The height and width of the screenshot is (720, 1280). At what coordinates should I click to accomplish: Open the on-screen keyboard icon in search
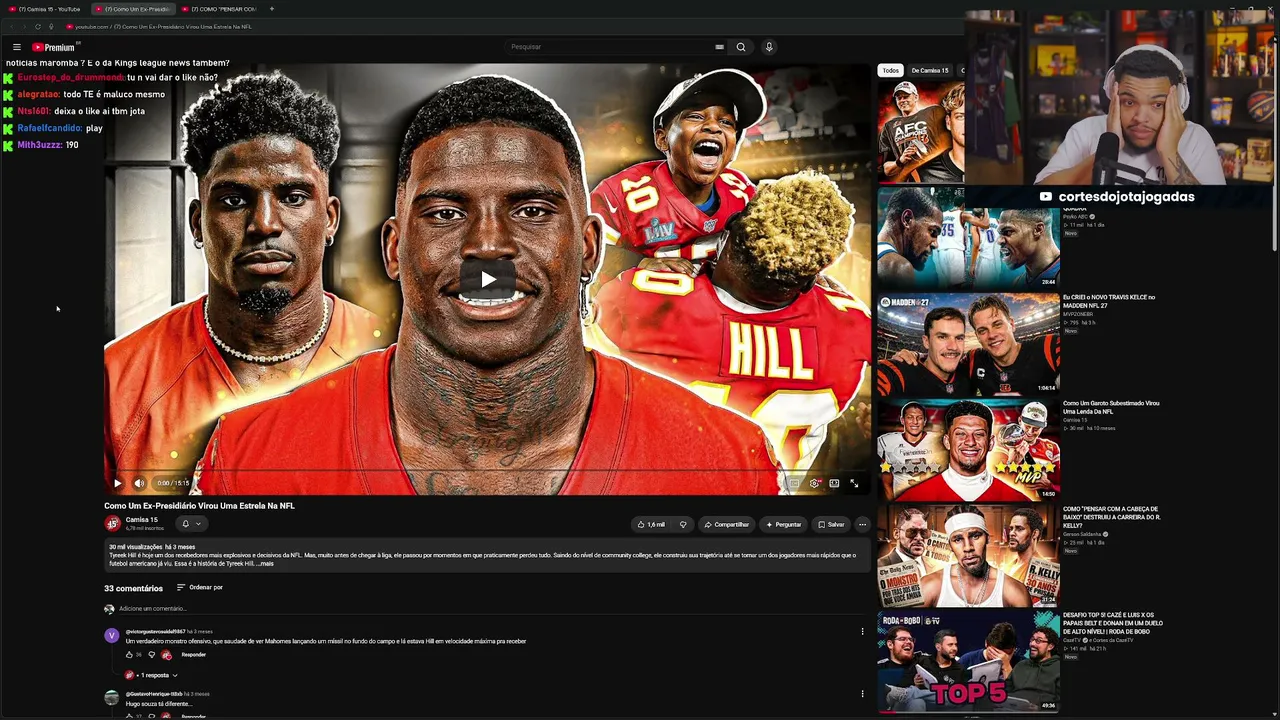coord(719,47)
